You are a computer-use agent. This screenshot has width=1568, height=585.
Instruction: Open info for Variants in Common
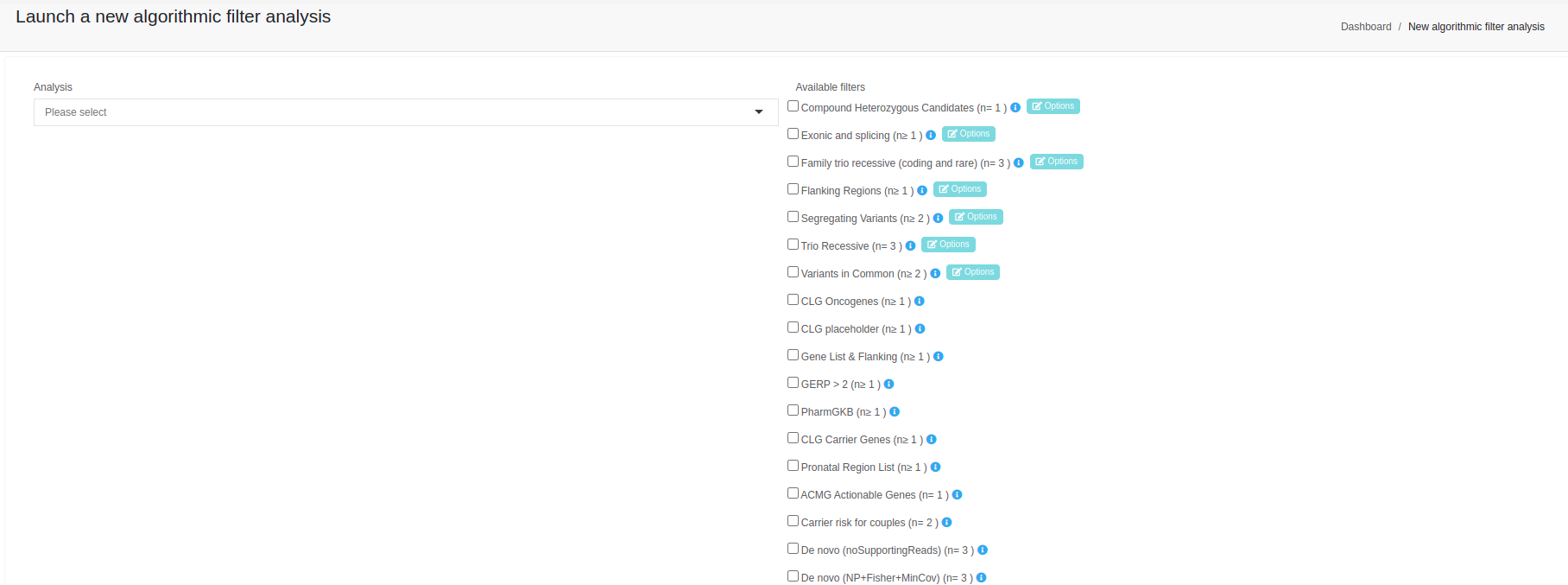935,274
